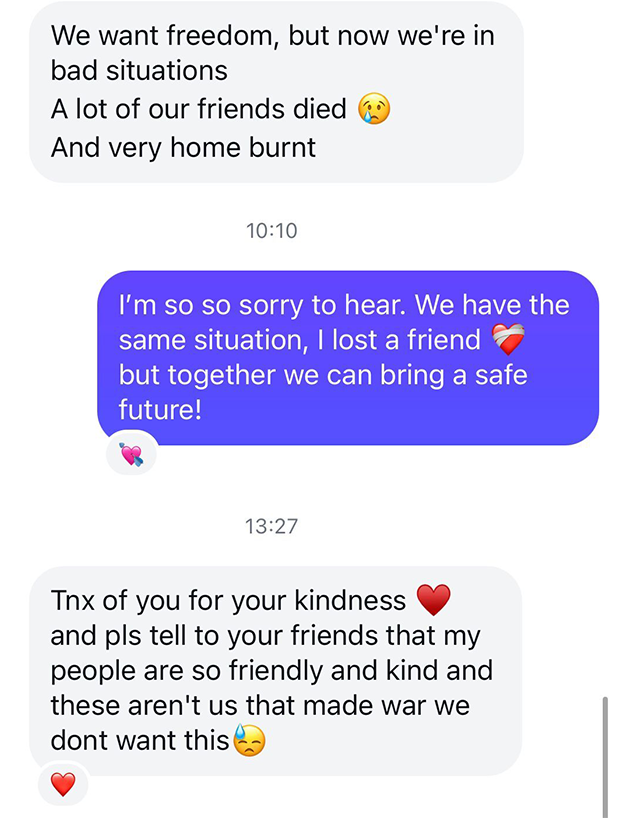Click the mending heart emoji in purple message
634x818 pixels.
[x=508, y=339]
